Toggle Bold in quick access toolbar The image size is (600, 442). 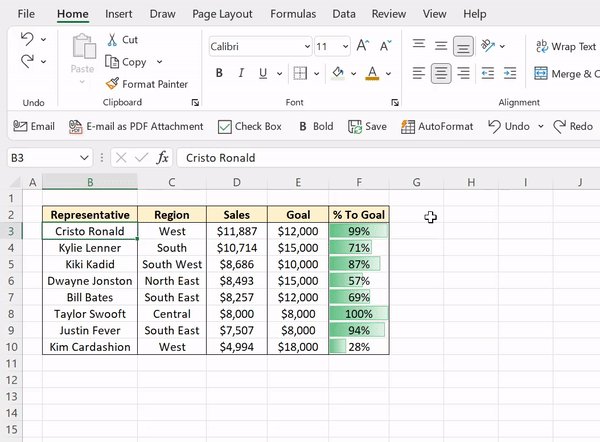point(316,126)
